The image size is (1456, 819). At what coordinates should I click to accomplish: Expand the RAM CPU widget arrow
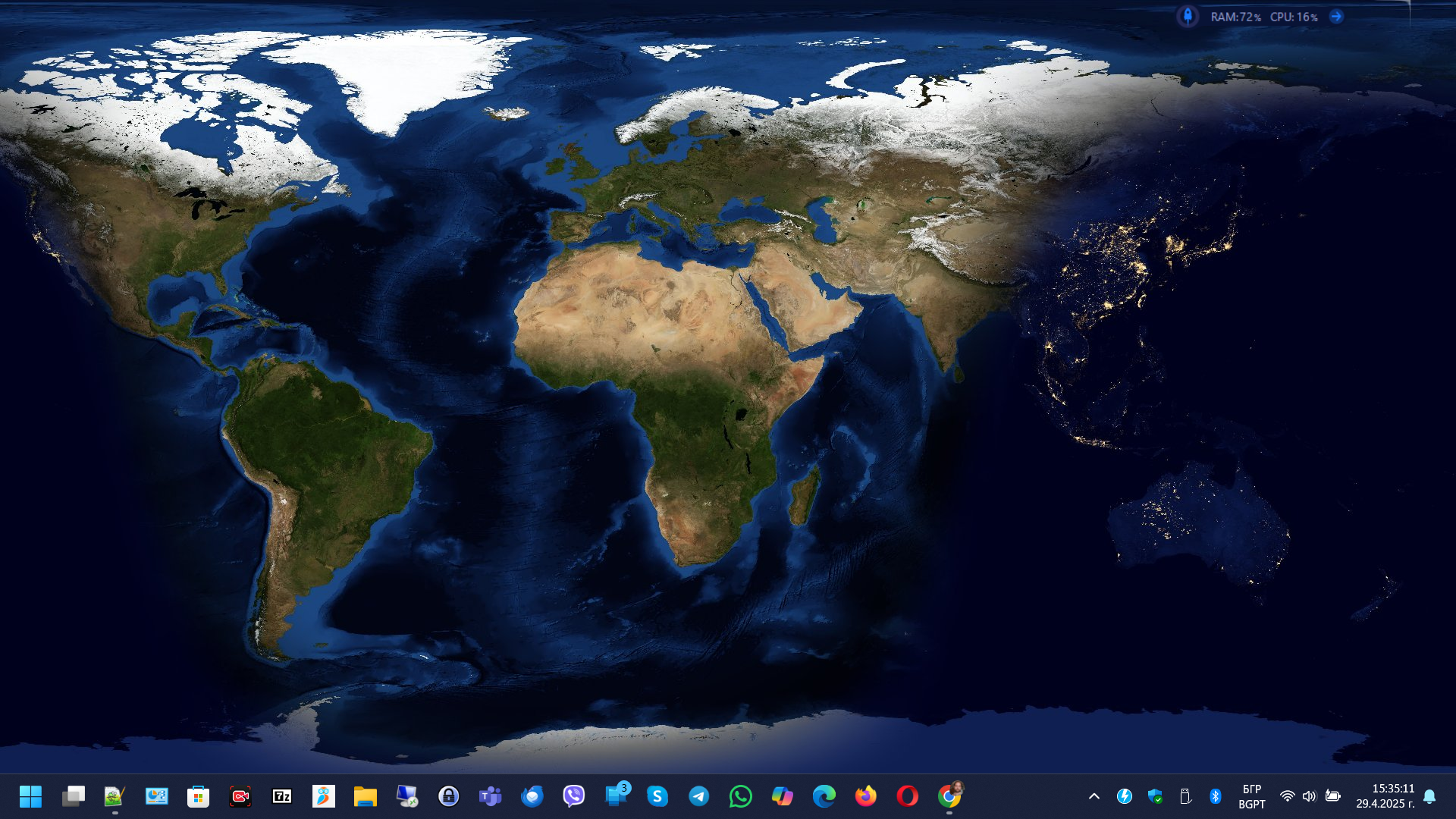click(1336, 16)
